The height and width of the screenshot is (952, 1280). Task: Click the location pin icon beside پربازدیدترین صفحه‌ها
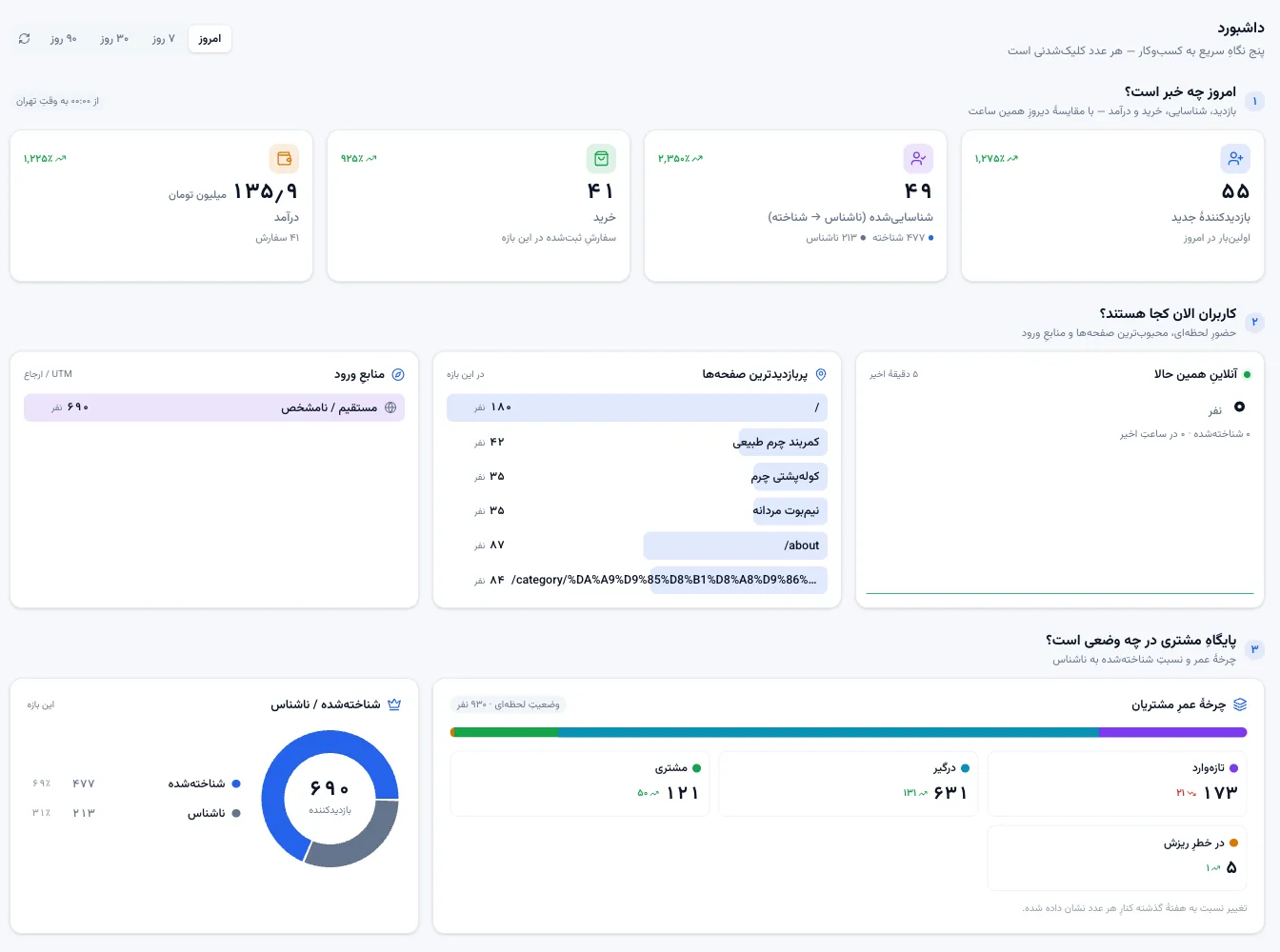pyautogui.click(x=821, y=374)
